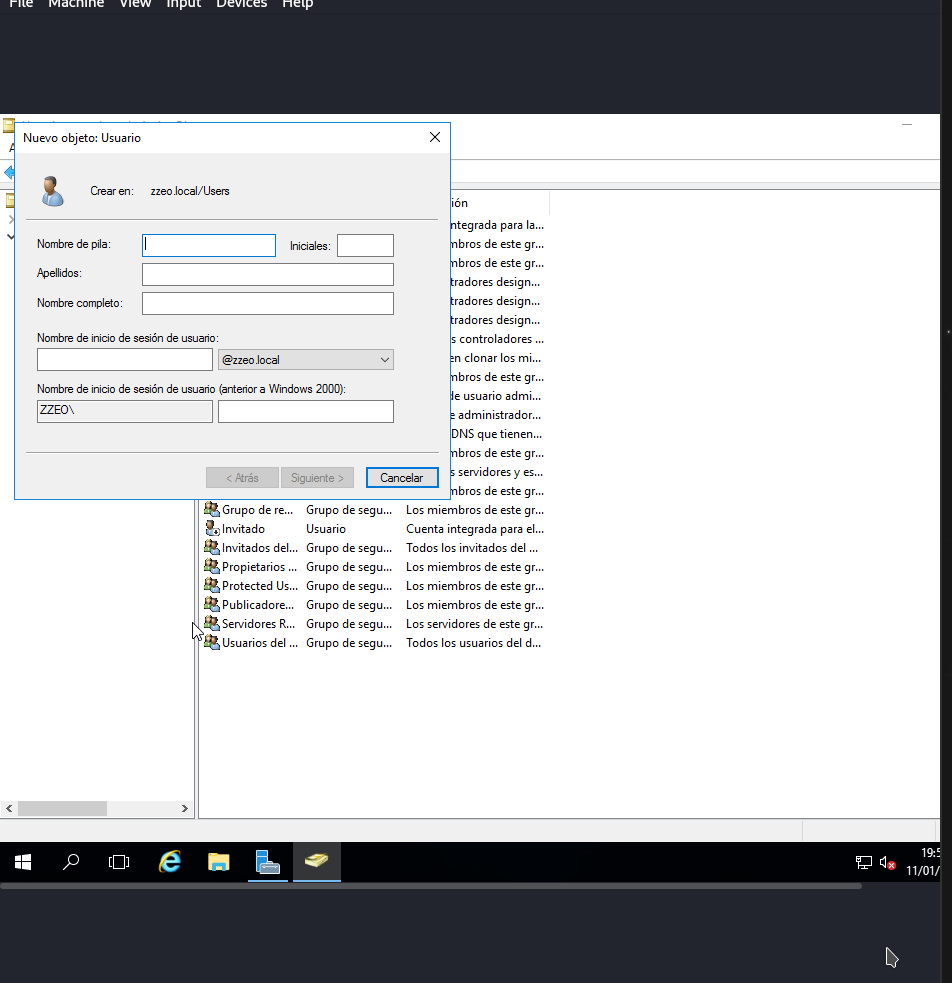Click 'Grupo de segu...' type in Protected Us... row
The image size is (952, 983).
point(348,586)
